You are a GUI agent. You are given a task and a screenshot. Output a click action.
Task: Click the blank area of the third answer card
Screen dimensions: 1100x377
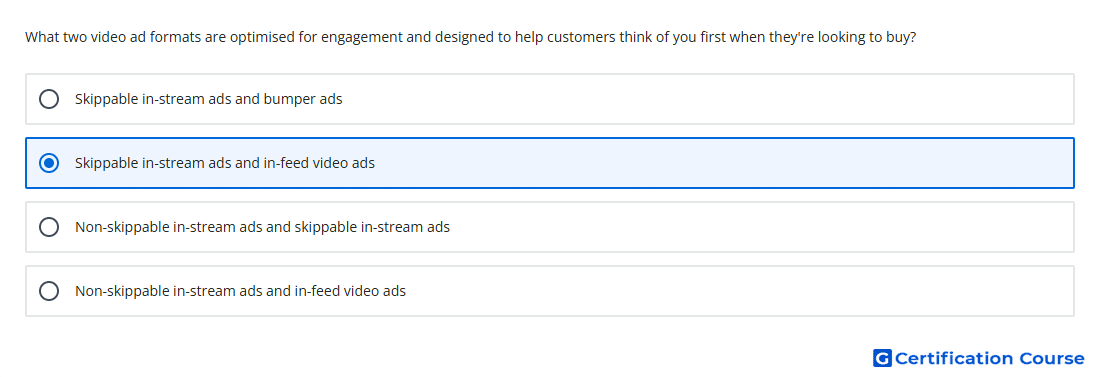pyautogui.click(x=761, y=227)
